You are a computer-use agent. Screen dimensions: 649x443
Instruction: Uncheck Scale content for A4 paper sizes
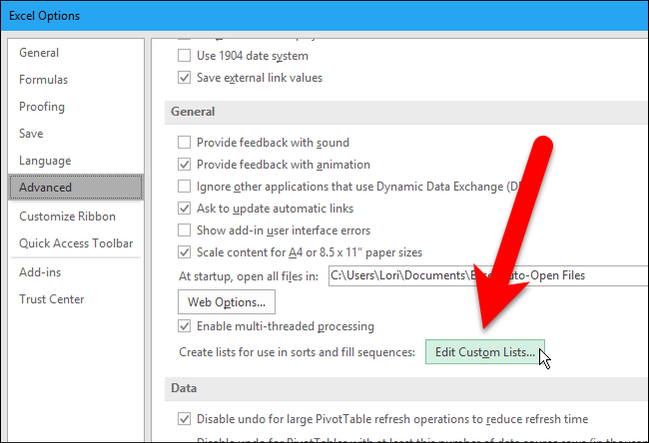point(184,252)
